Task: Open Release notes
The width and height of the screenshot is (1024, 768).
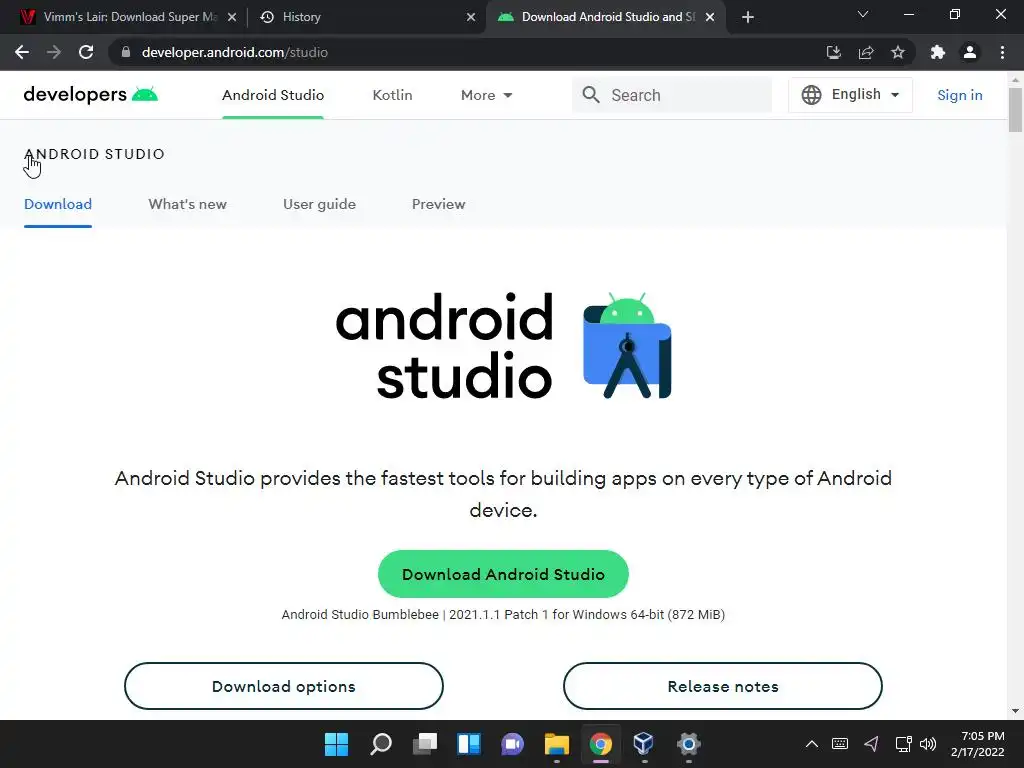Action: tap(723, 686)
